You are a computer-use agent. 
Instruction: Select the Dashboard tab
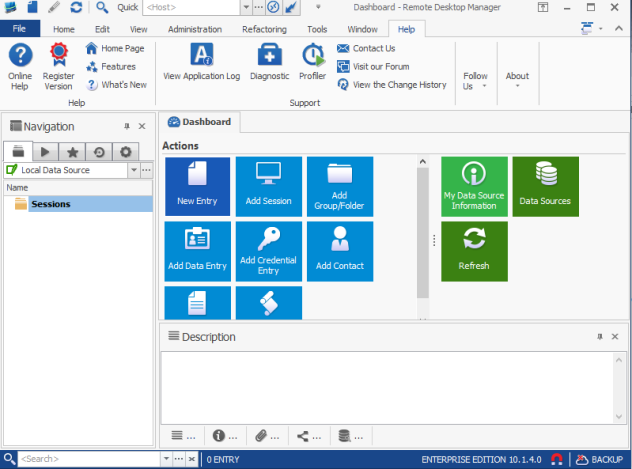pos(200,122)
